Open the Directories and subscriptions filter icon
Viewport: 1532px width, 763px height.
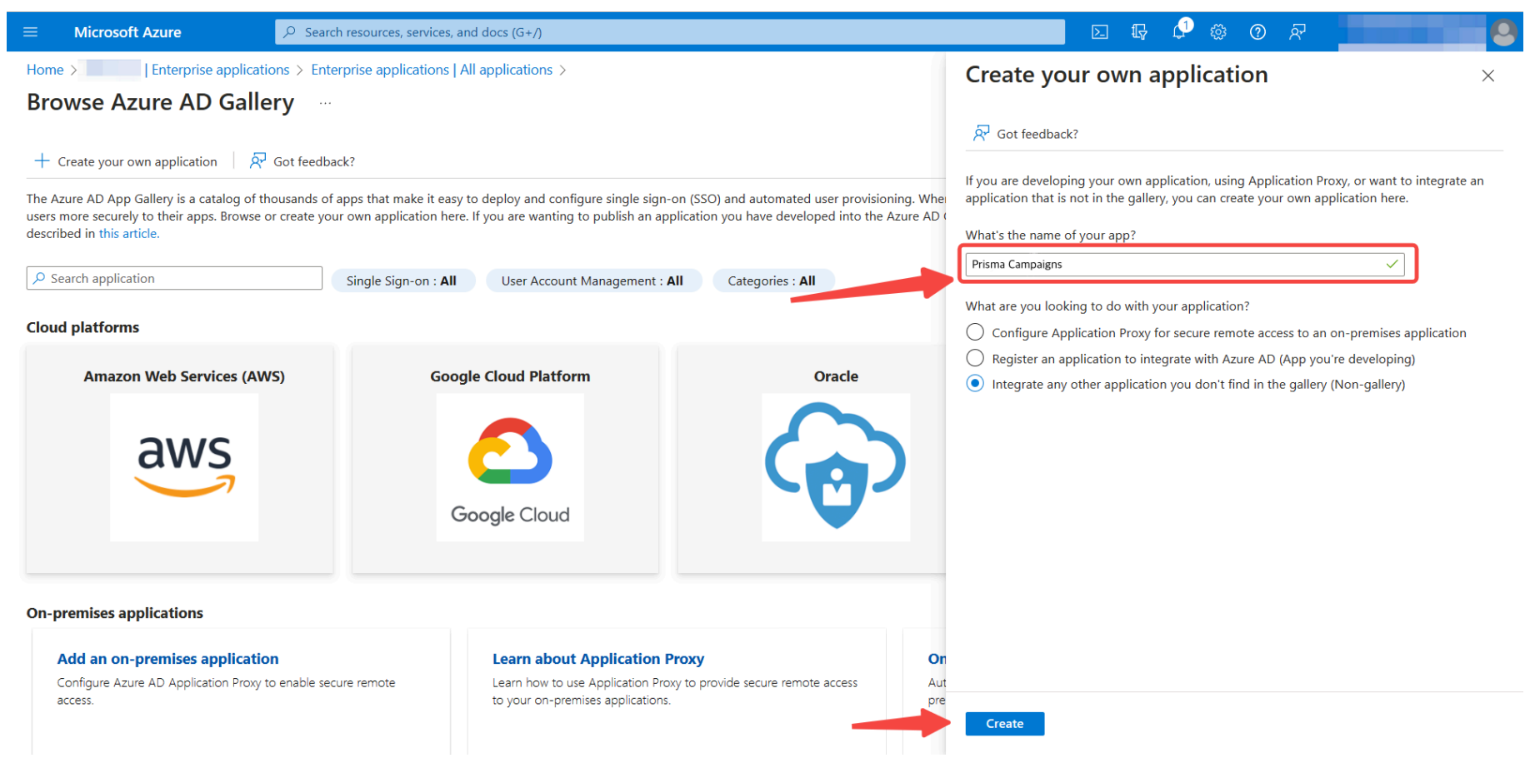[x=1139, y=32]
